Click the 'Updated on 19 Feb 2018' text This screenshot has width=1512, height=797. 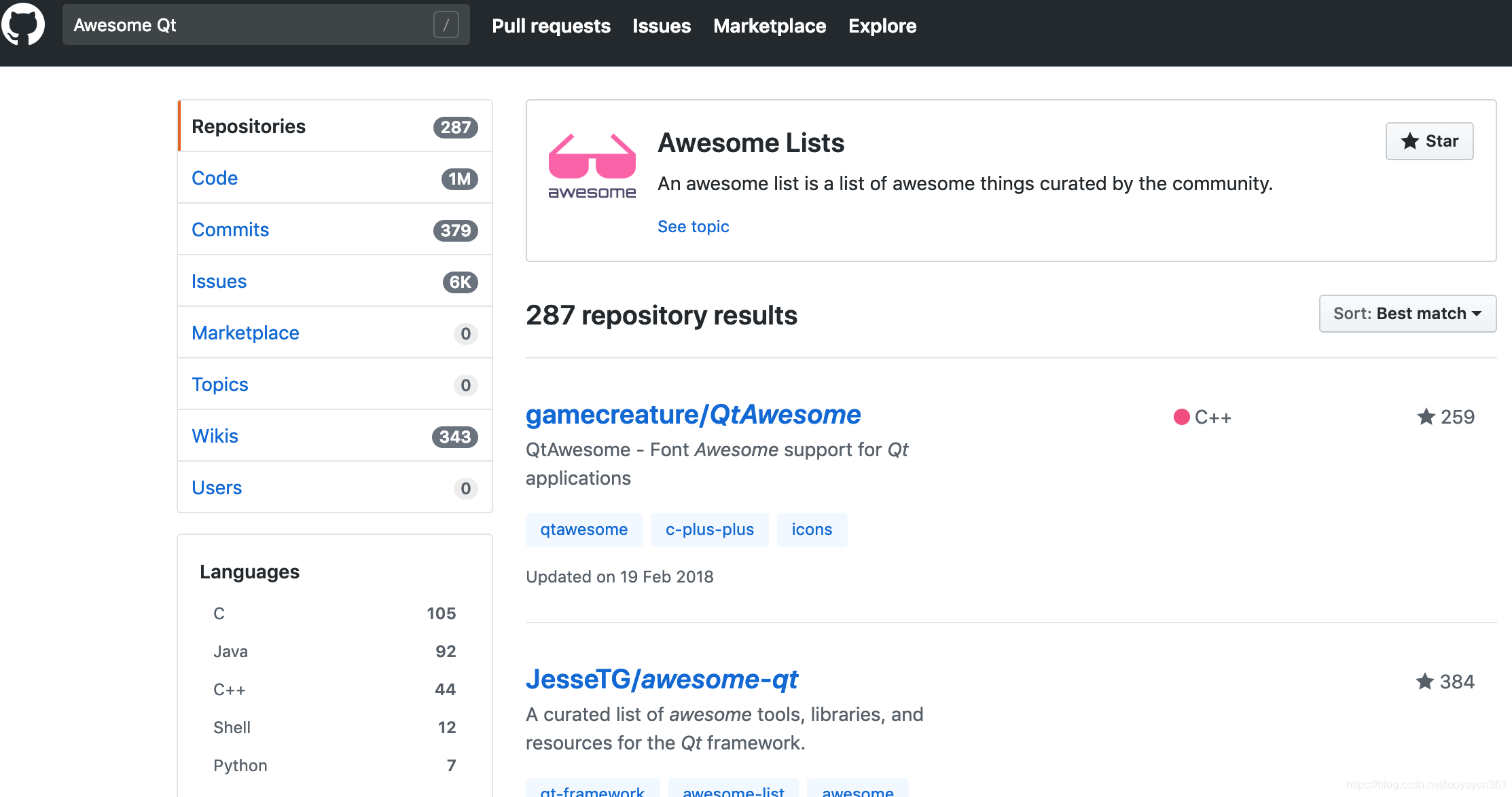click(x=619, y=576)
